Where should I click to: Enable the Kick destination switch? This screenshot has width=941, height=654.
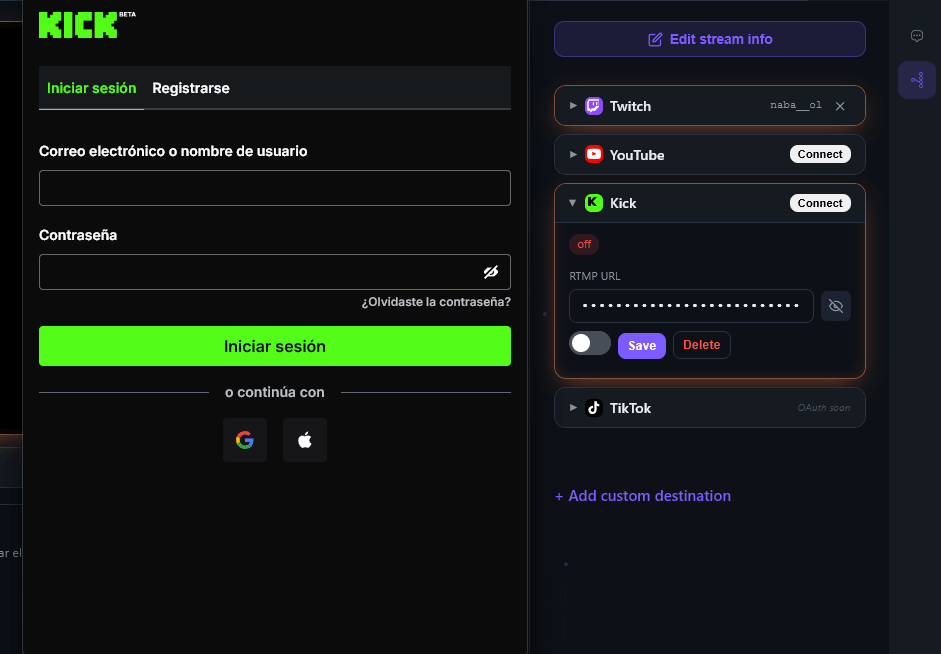590,344
